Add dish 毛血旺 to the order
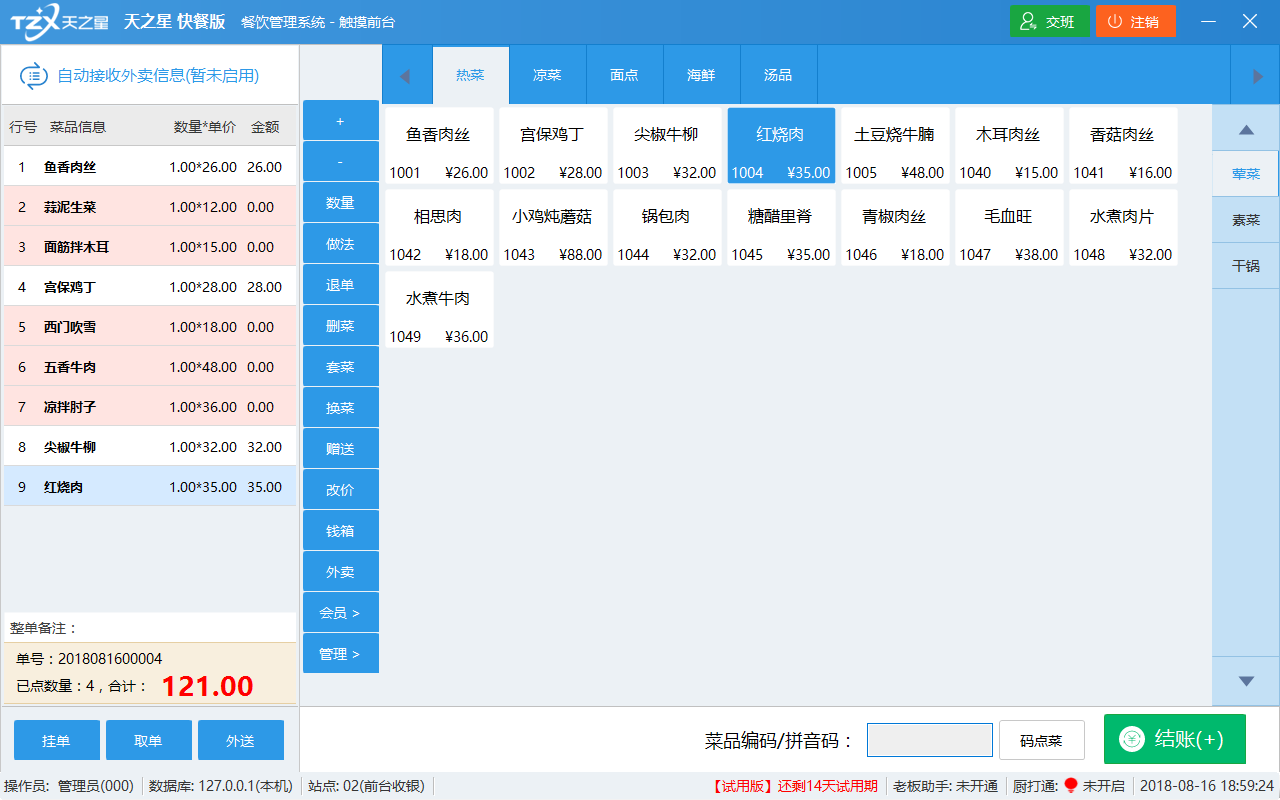 [x=1009, y=228]
